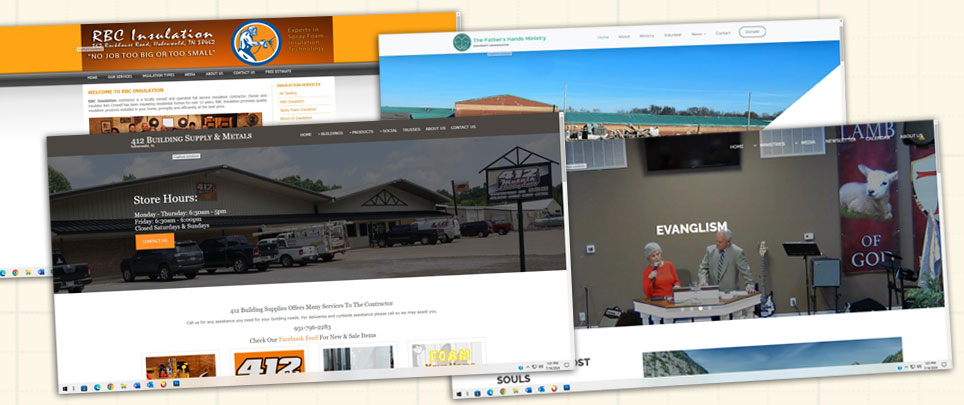The image size is (964, 405).
Task: Expand Products menu on 412 Building Supply site
Action: coord(362,131)
